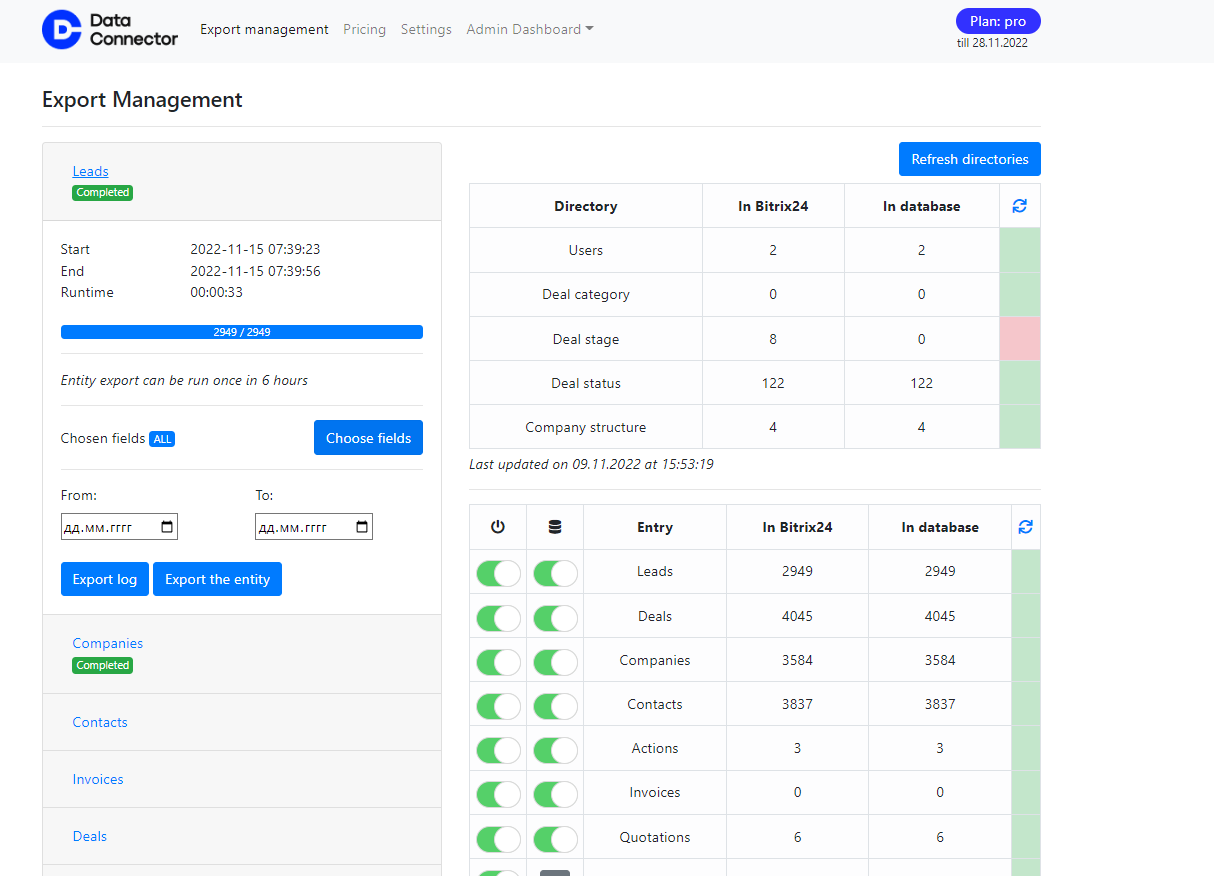Toggle database switch for Contacts entry
Image resolution: width=1214 pixels, height=876 pixels.
(555, 705)
